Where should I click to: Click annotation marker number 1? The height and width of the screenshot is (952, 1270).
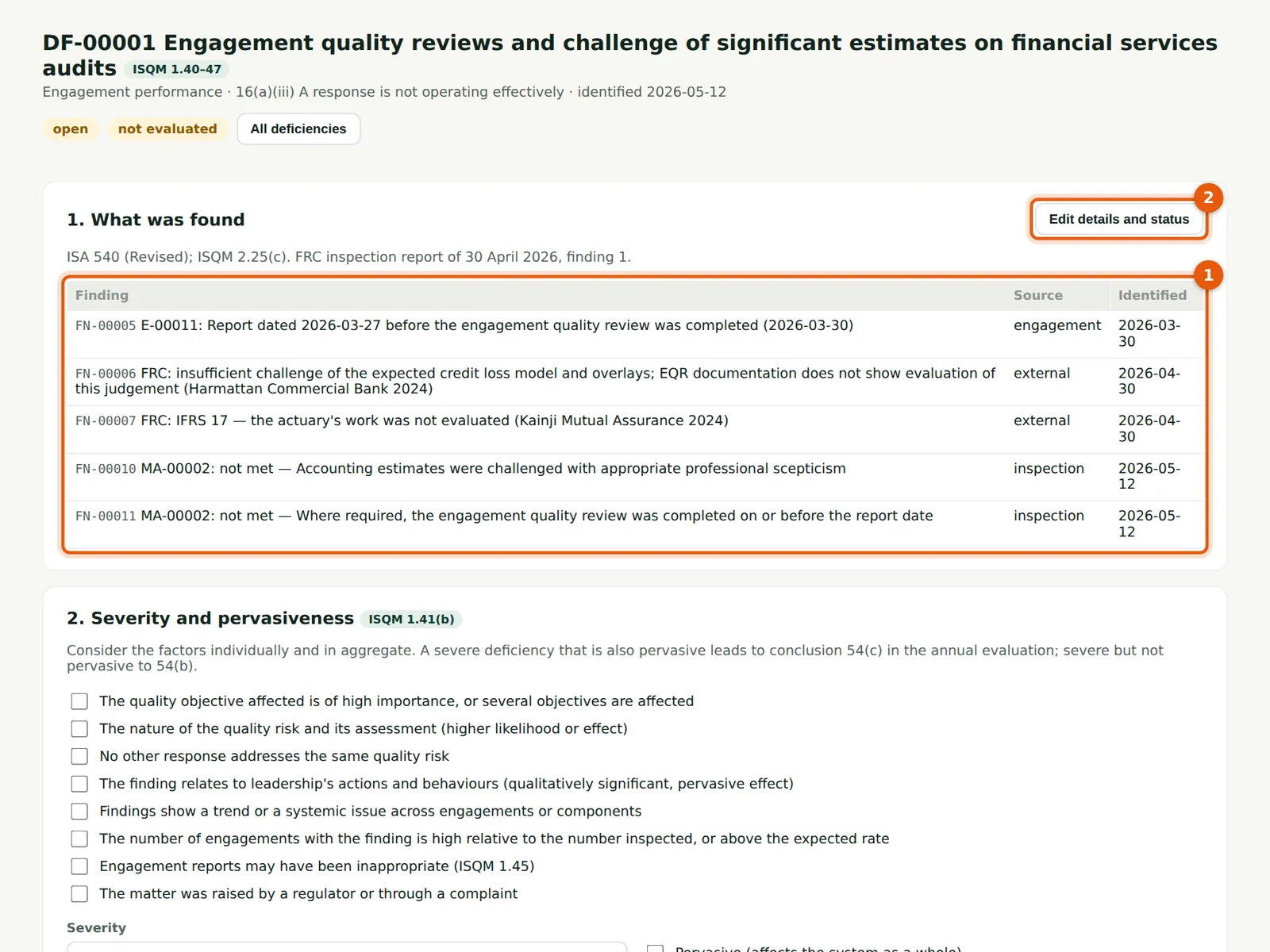click(1208, 275)
